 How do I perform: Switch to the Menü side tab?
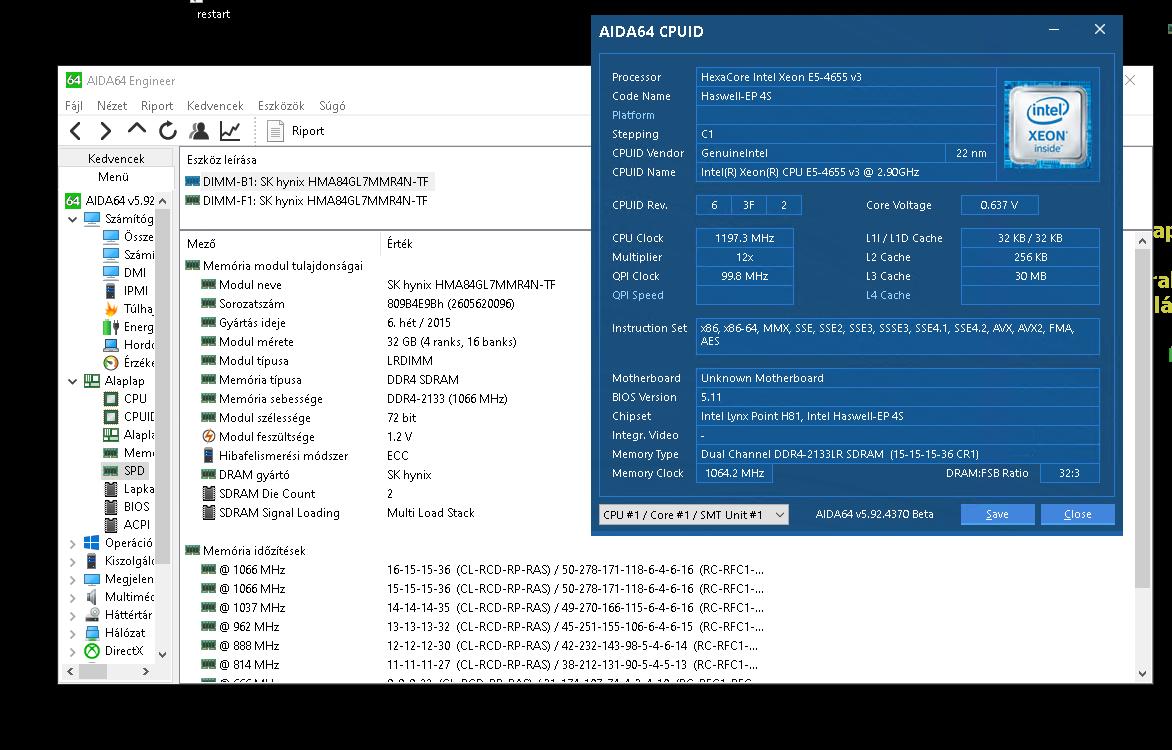114,176
